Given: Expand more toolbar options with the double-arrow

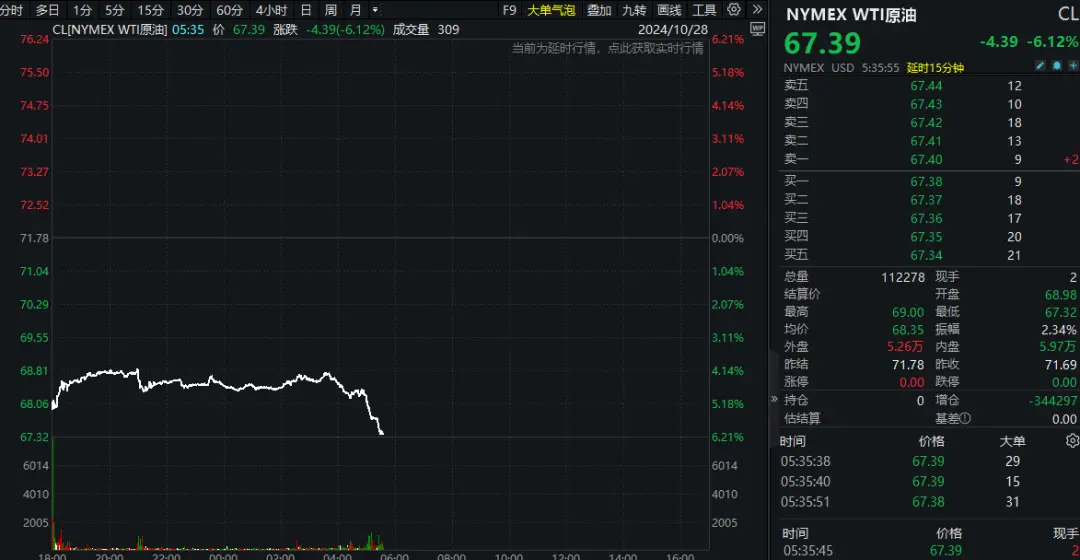Looking at the screenshot, I should pyautogui.click(x=758, y=10).
